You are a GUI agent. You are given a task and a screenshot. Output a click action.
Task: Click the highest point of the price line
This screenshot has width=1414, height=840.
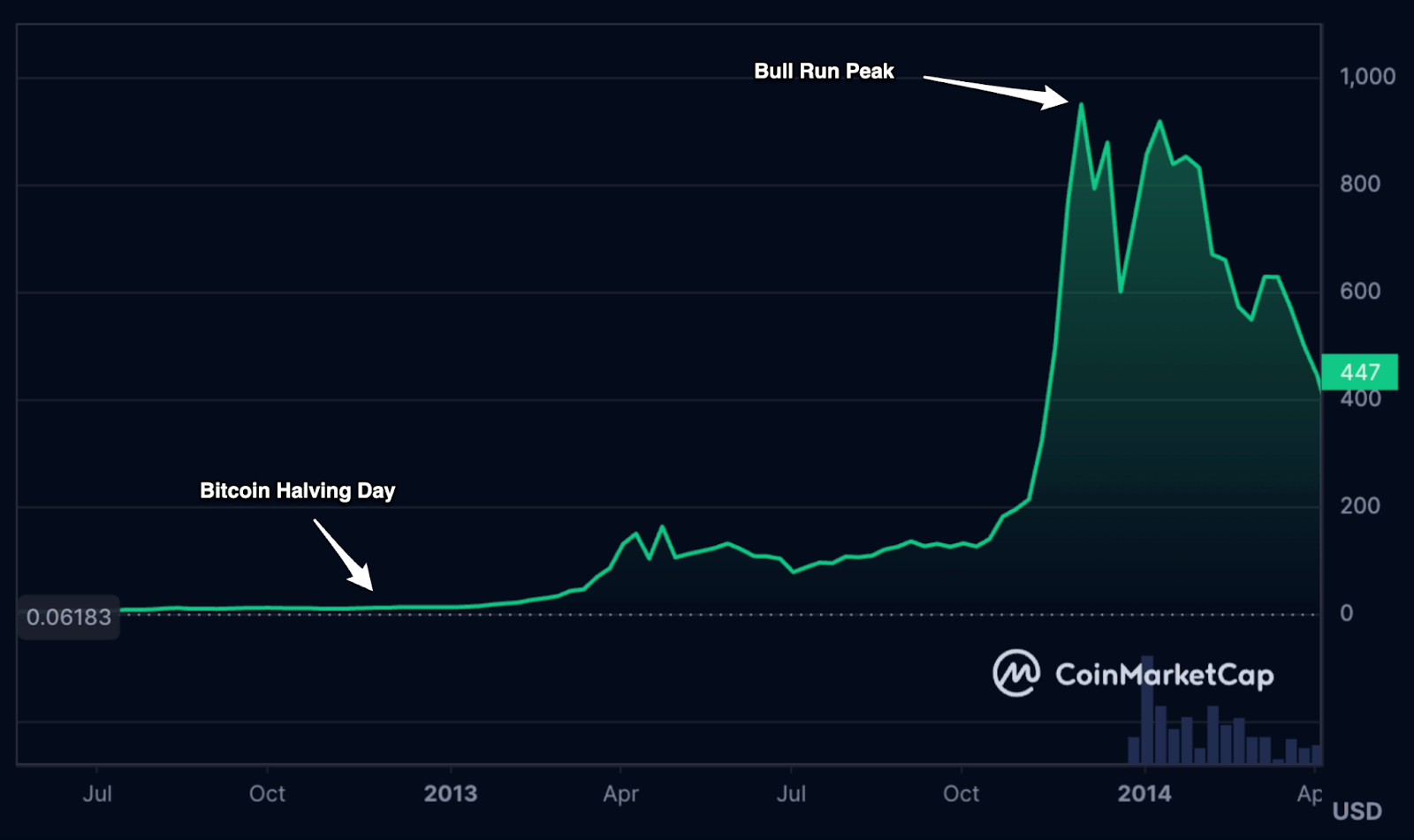click(x=1081, y=104)
